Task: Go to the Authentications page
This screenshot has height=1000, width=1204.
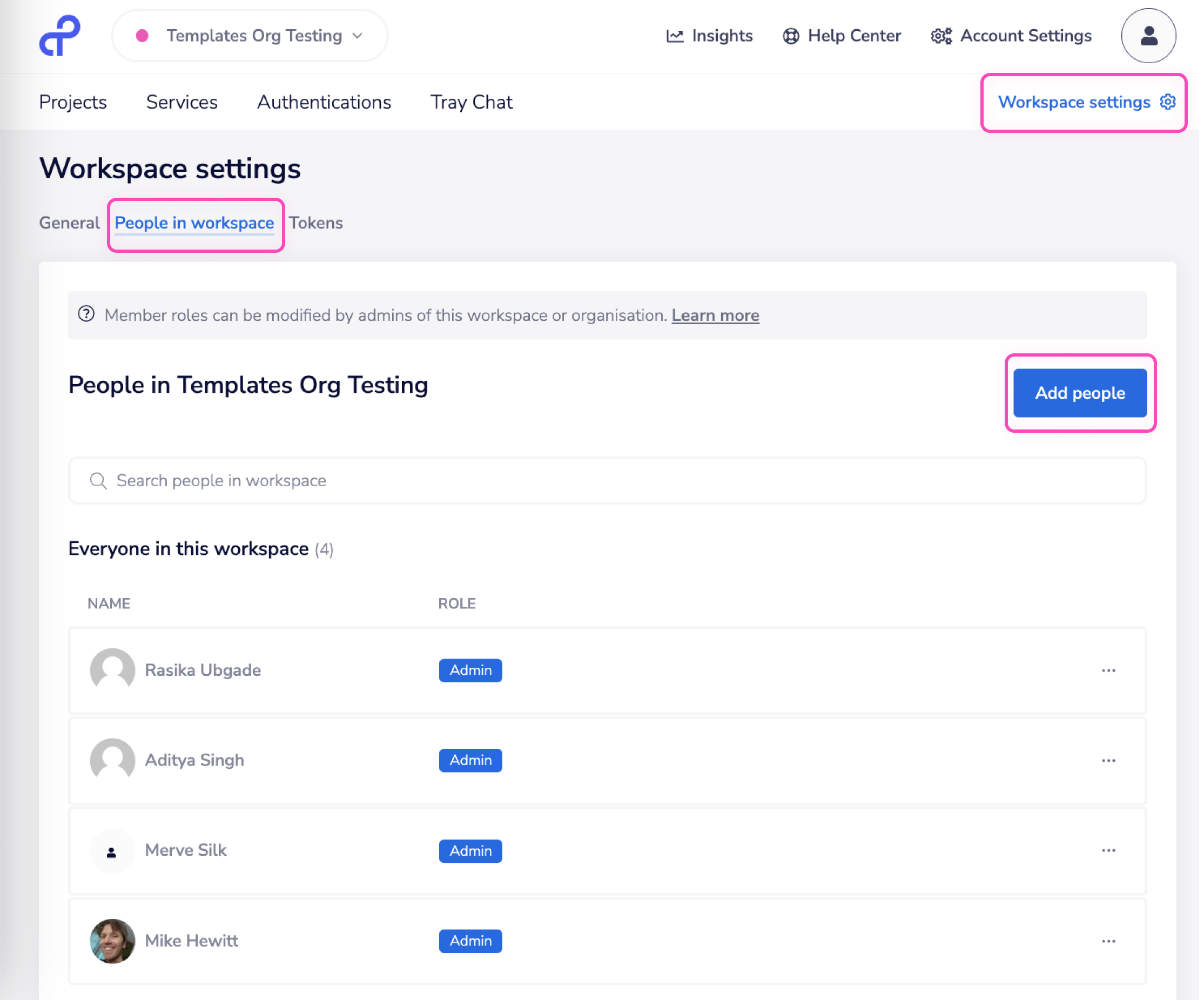Action: pos(324,102)
